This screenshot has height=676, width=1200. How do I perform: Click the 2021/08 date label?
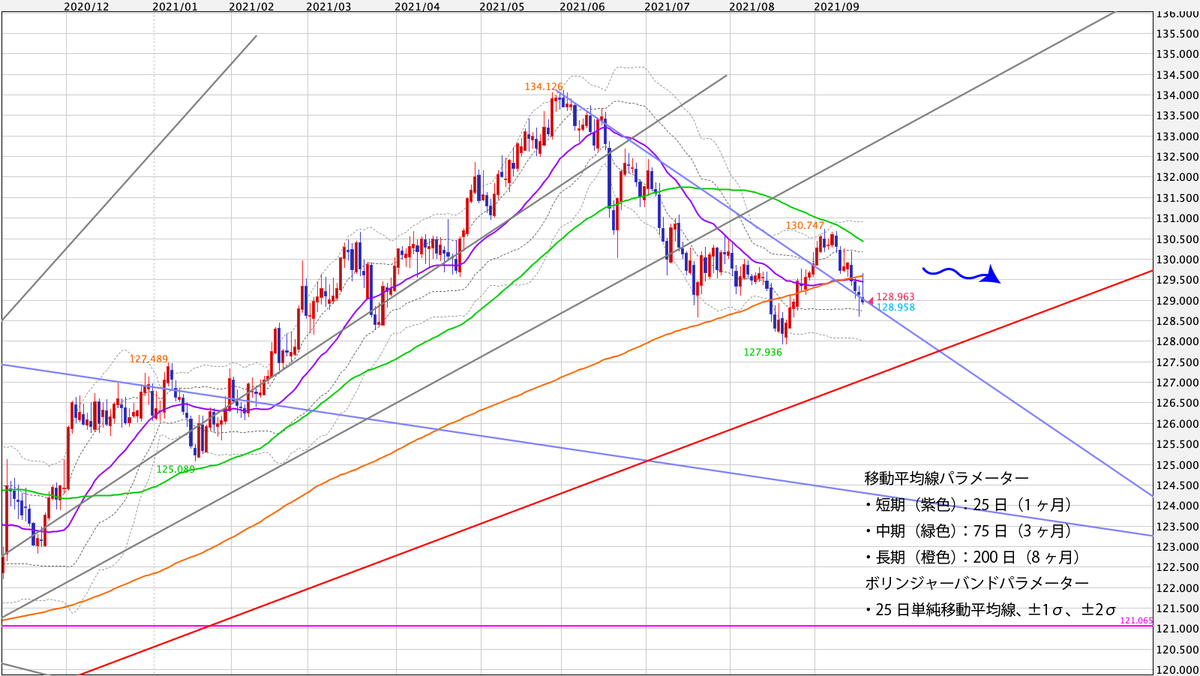point(753,6)
